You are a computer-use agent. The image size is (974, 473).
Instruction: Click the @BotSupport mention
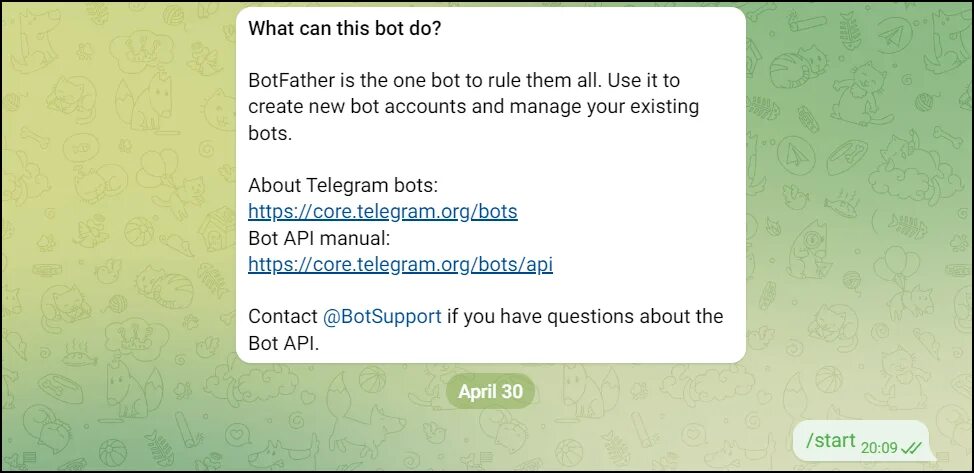pos(382,316)
